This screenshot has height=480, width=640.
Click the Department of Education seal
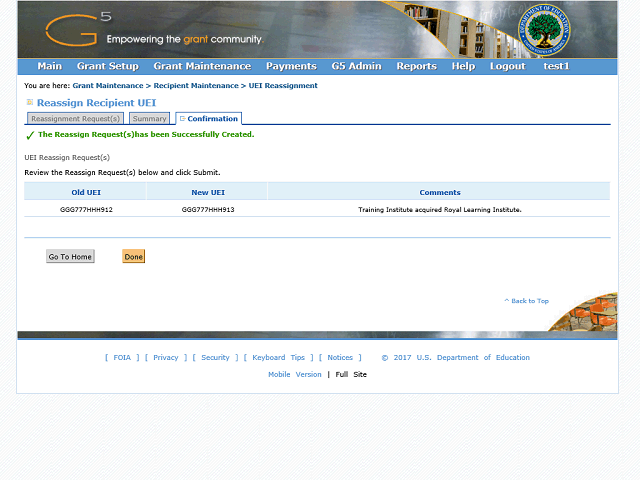pos(544,30)
